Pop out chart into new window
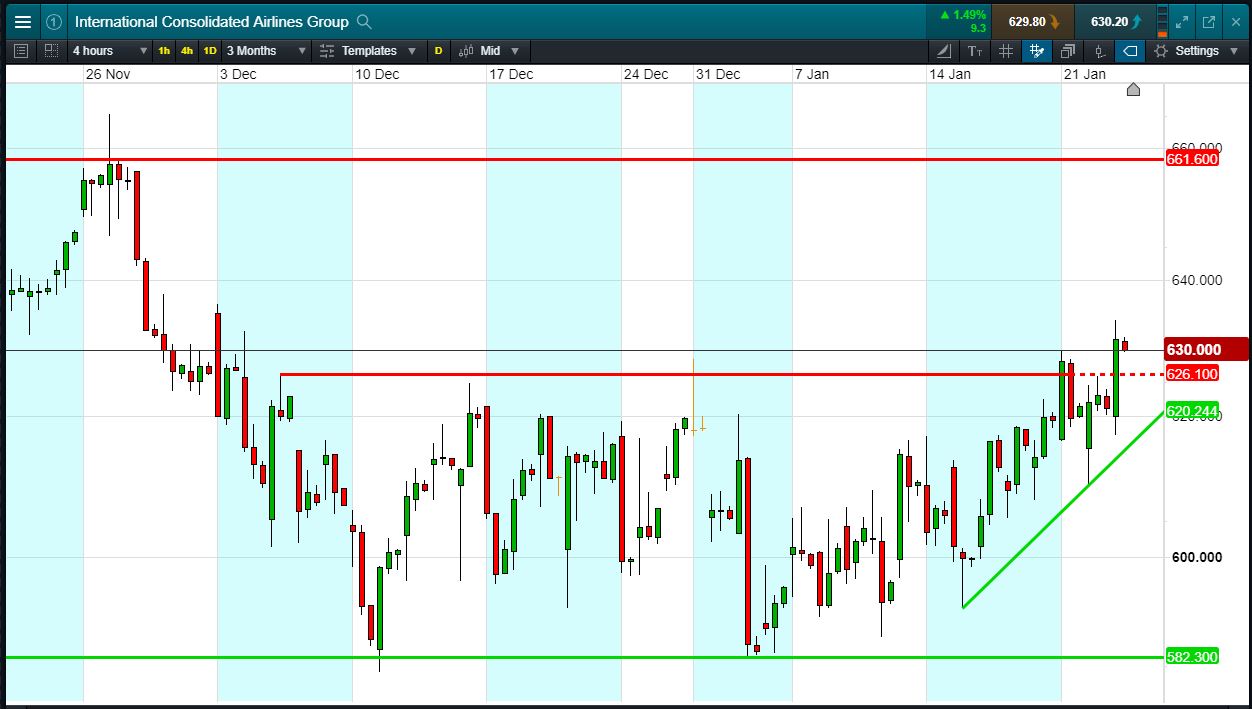Image resolution: width=1252 pixels, height=709 pixels. coord(1208,21)
